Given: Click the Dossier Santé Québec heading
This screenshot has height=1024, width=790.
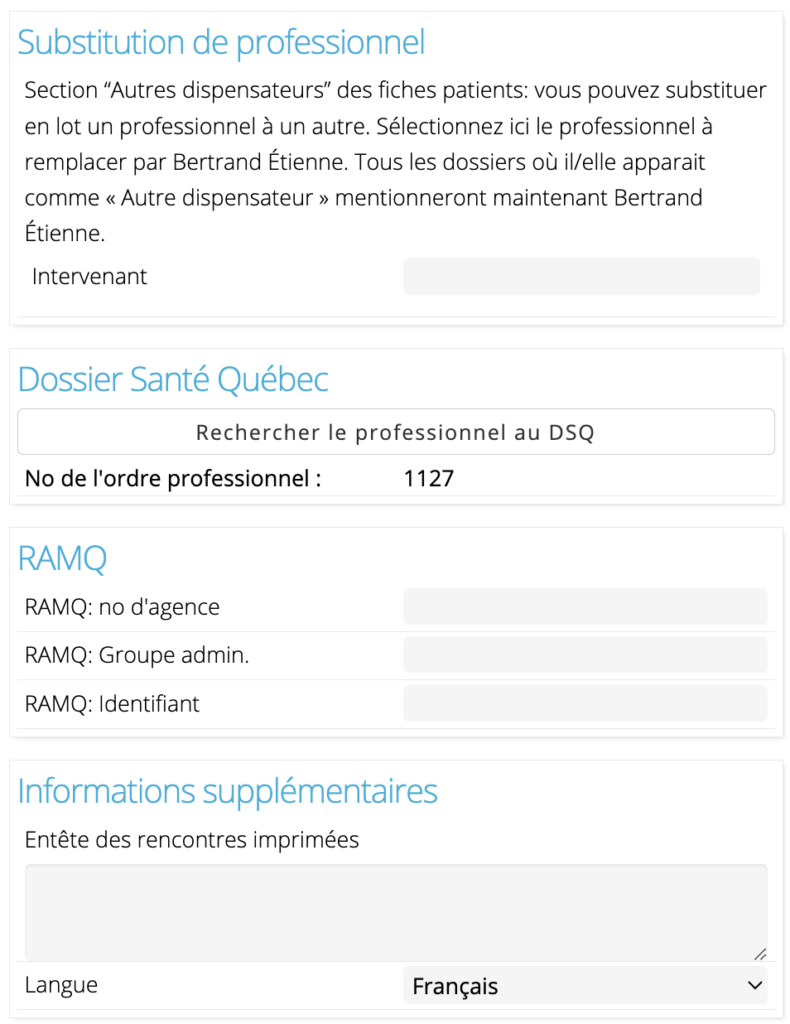Looking at the screenshot, I should pyautogui.click(x=173, y=379).
